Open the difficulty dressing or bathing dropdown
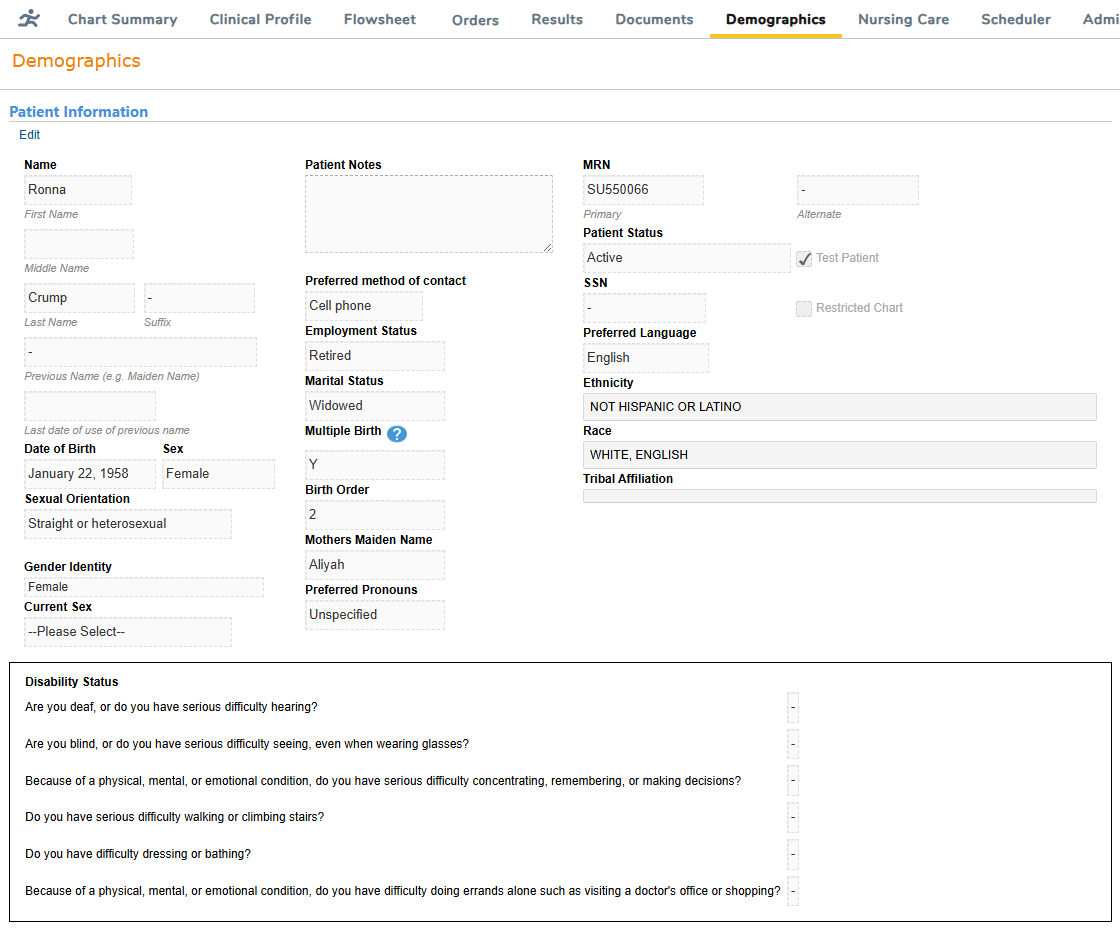Viewport: 1120px width, 930px height. (x=793, y=854)
